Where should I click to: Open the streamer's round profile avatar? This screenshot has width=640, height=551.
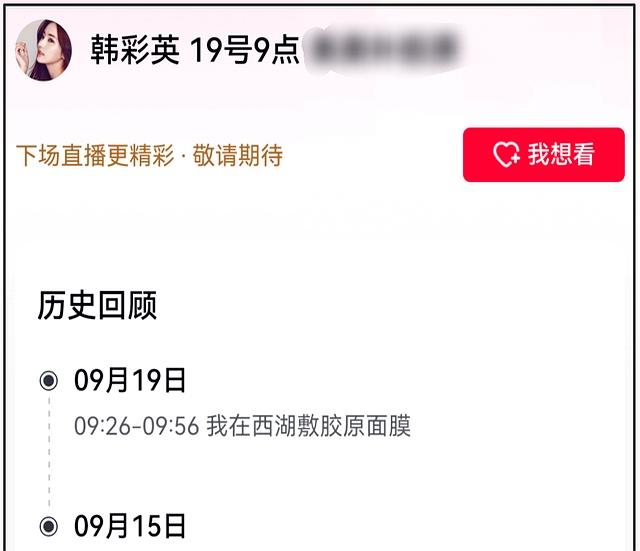(x=43, y=50)
